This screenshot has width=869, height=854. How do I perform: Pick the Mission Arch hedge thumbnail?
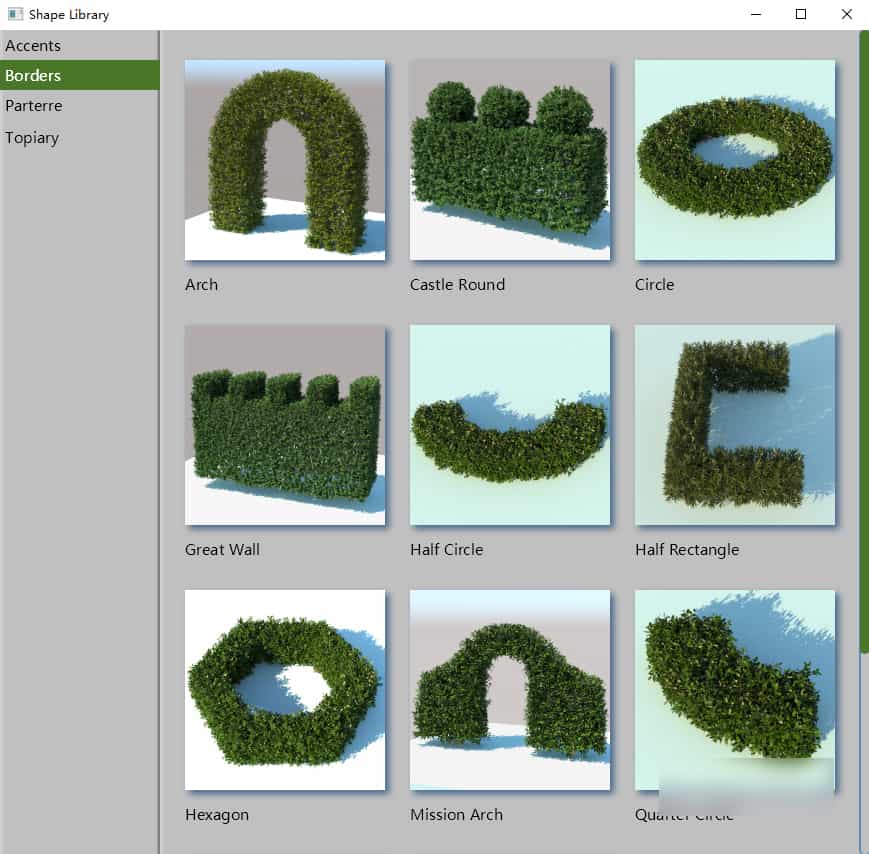pyautogui.click(x=510, y=690)
